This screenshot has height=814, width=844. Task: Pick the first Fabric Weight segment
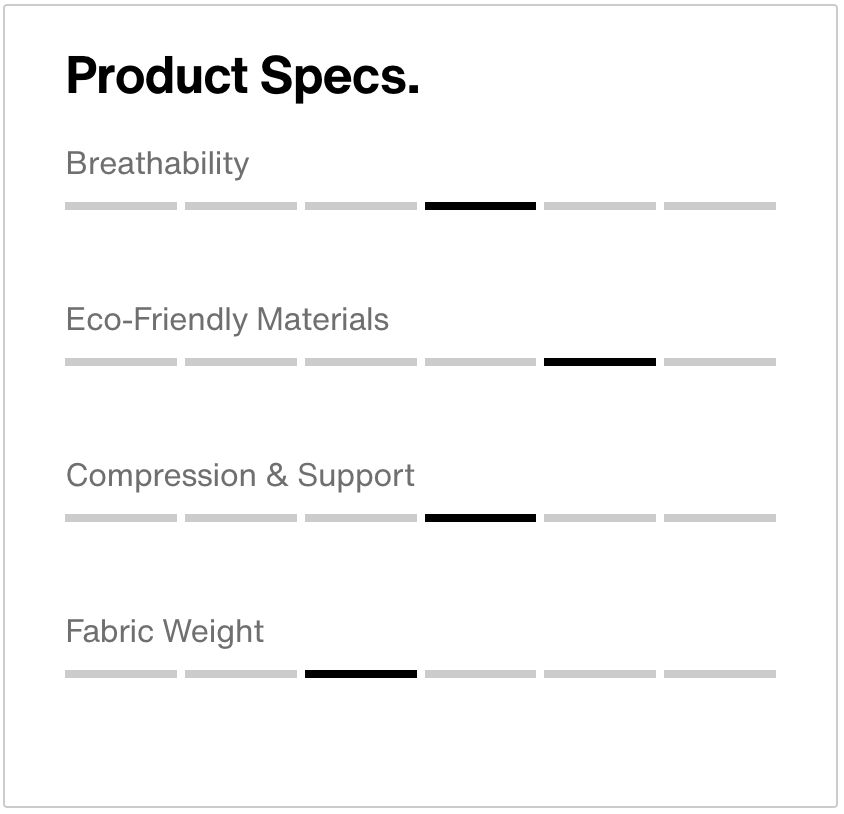pos(121,674)
